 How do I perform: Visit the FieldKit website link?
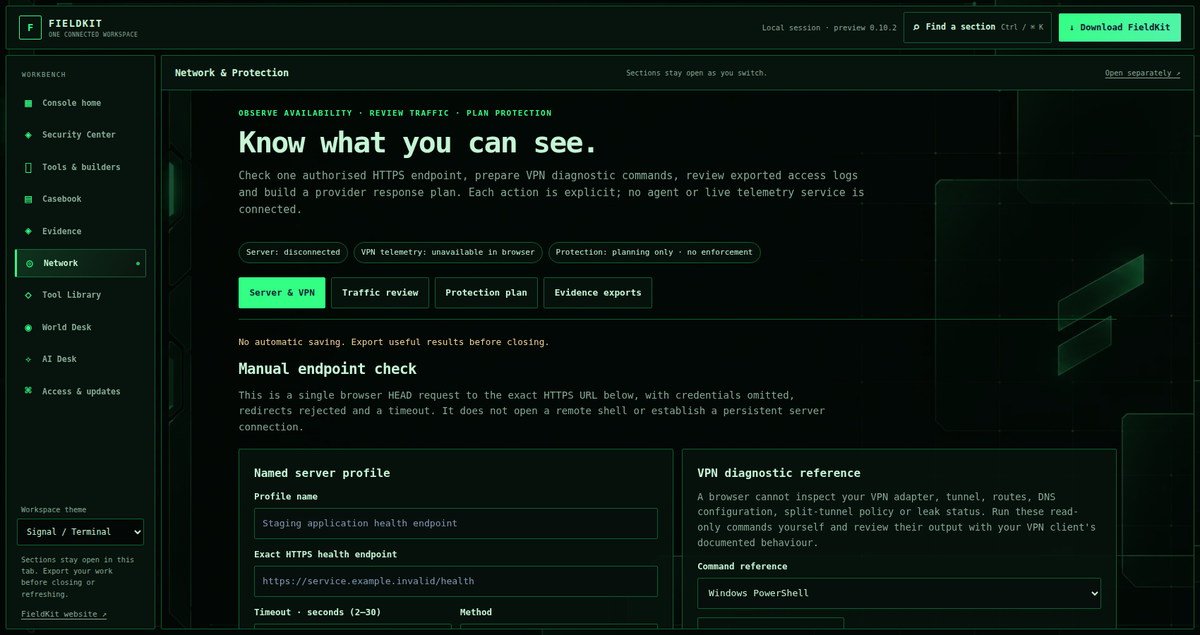click(x=64, y=614)
